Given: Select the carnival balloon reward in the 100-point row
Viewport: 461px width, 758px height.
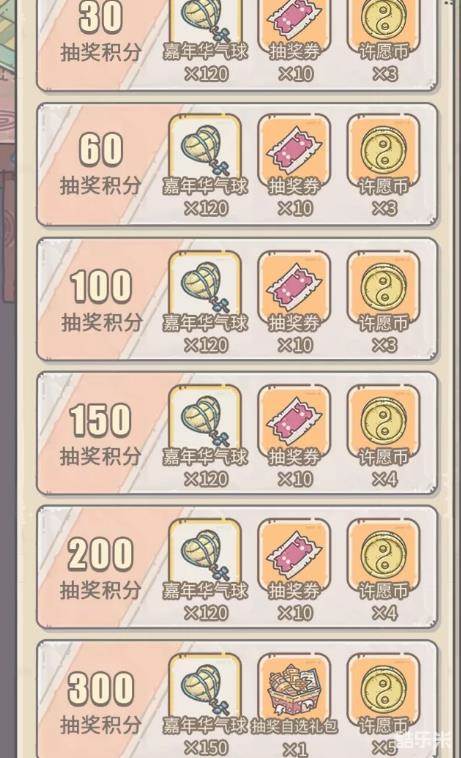Looking at the screenshot, I should click(x=205, y=287).
